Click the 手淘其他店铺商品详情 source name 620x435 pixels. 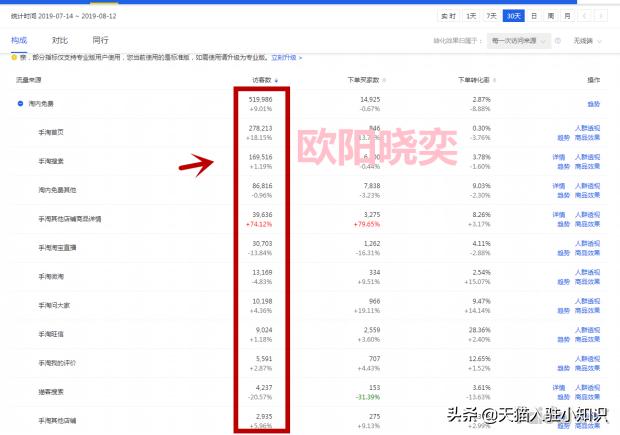pos(70,219)
